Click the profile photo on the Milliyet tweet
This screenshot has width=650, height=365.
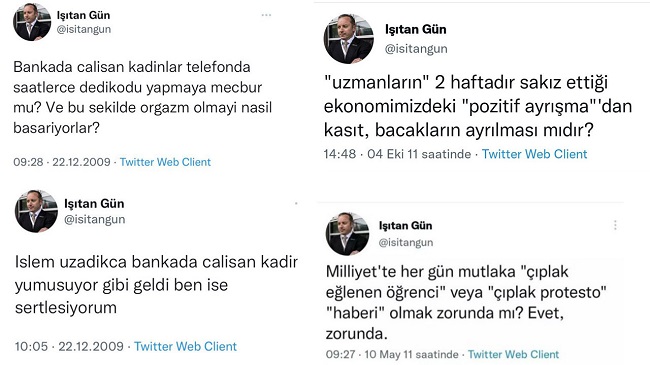(347, 234)
